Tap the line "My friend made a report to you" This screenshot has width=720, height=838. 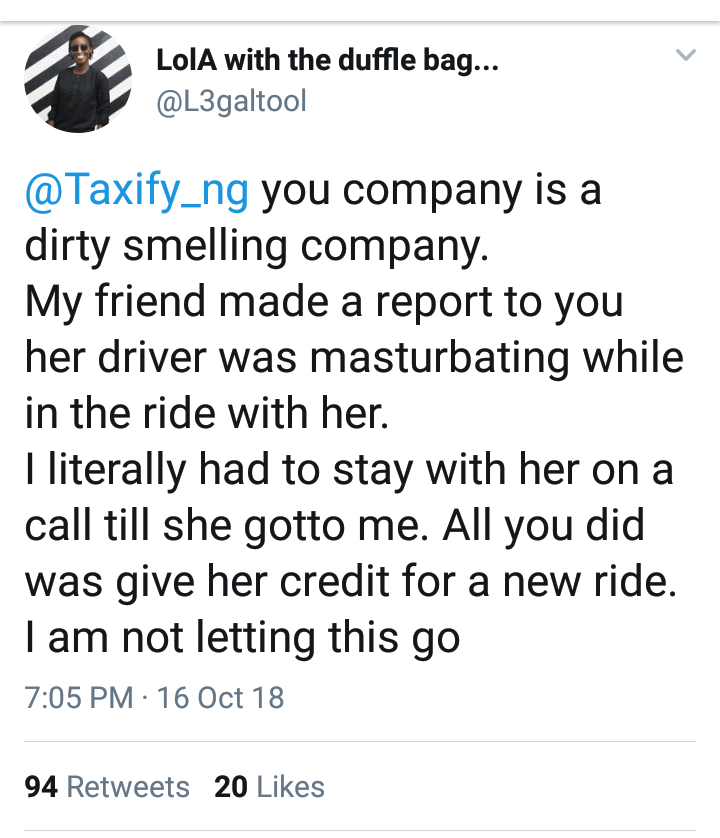click(323, 302)
